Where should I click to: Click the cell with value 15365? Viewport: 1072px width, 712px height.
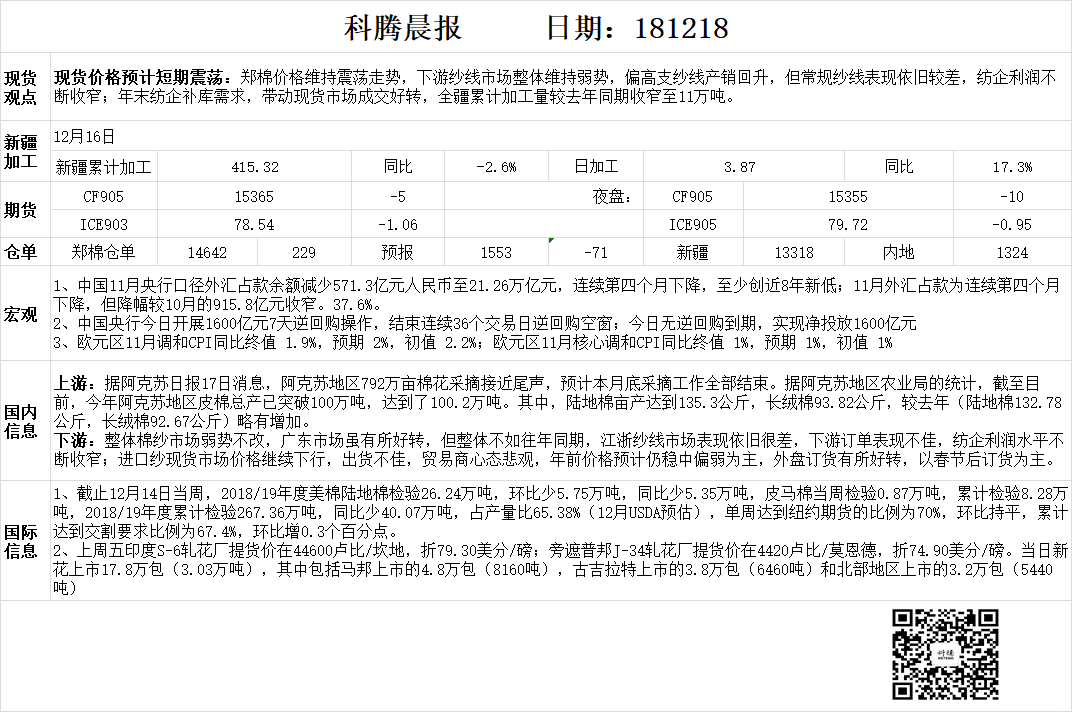(x=254, y=197)
